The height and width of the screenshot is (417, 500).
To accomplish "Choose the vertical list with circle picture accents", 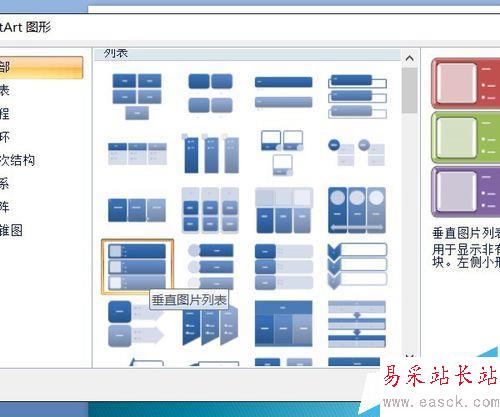I will tap(210, 266).
